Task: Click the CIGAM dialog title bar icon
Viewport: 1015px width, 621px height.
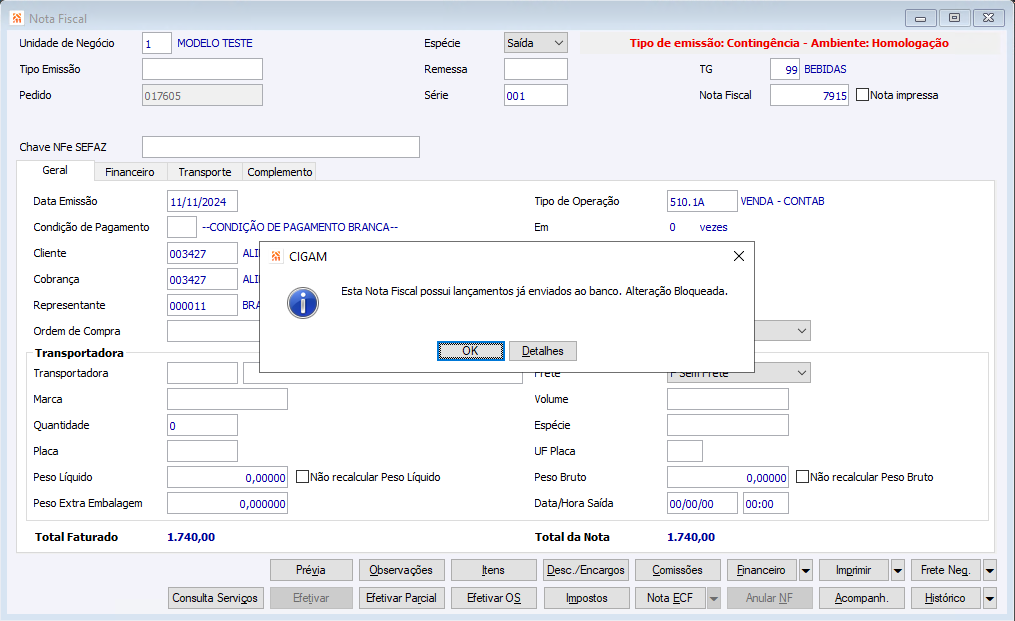Action: point(276,256)
